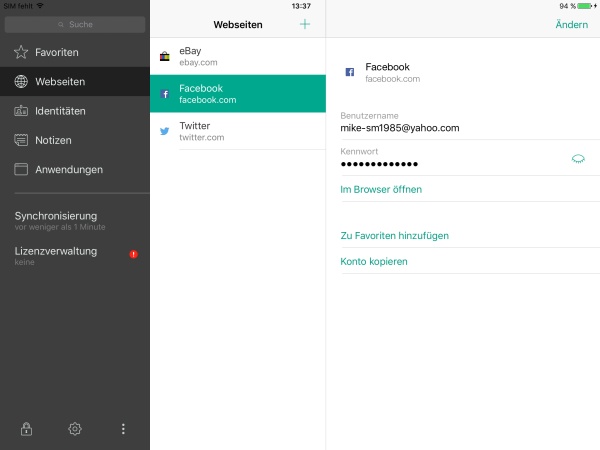The height and width of the screenshot is (450, 600).
Task: Go to Notizen in sidebar
Action: pos(75,140)
